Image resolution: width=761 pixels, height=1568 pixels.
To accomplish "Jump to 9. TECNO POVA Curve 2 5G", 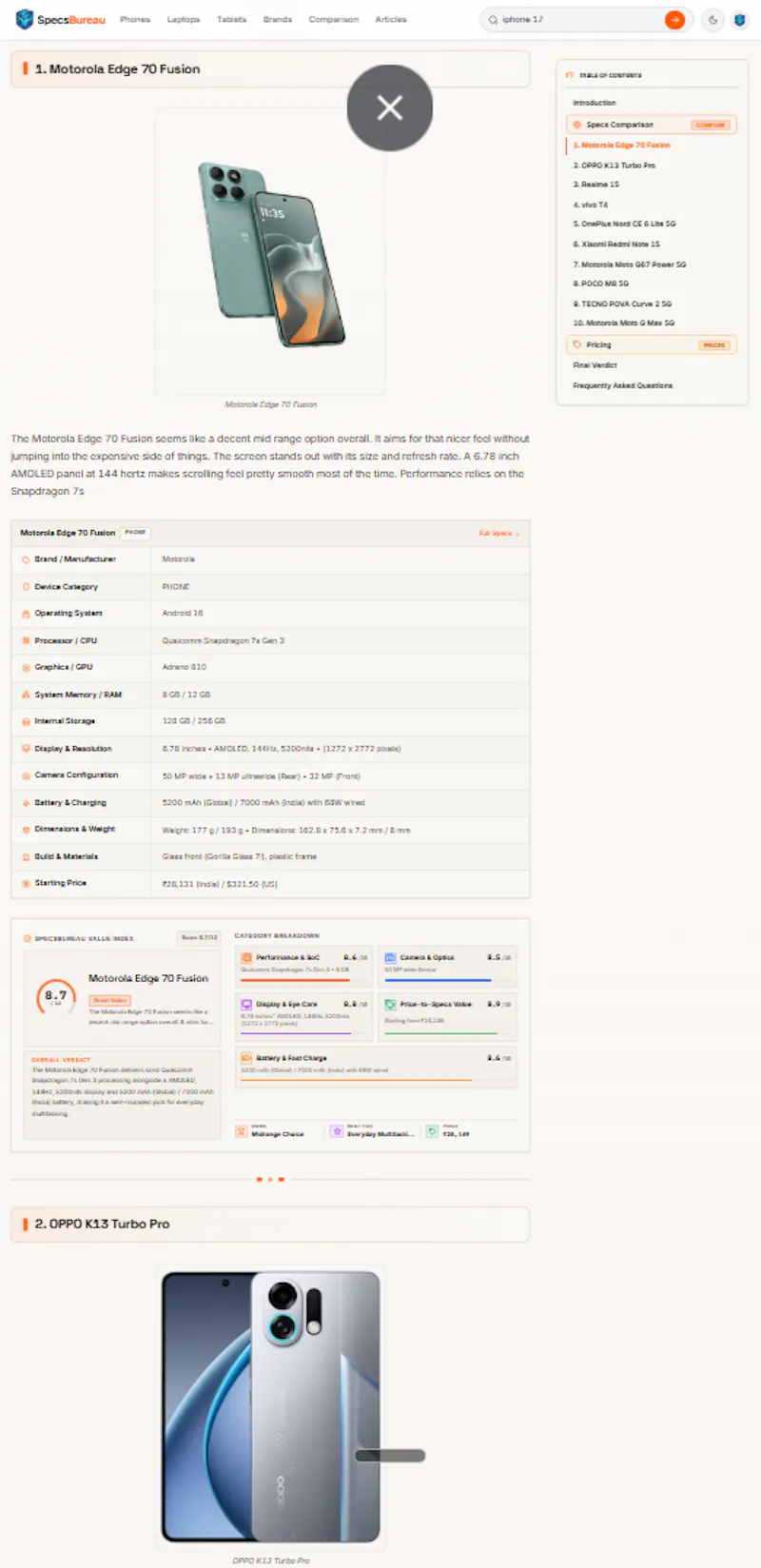I will pos(622,304).
